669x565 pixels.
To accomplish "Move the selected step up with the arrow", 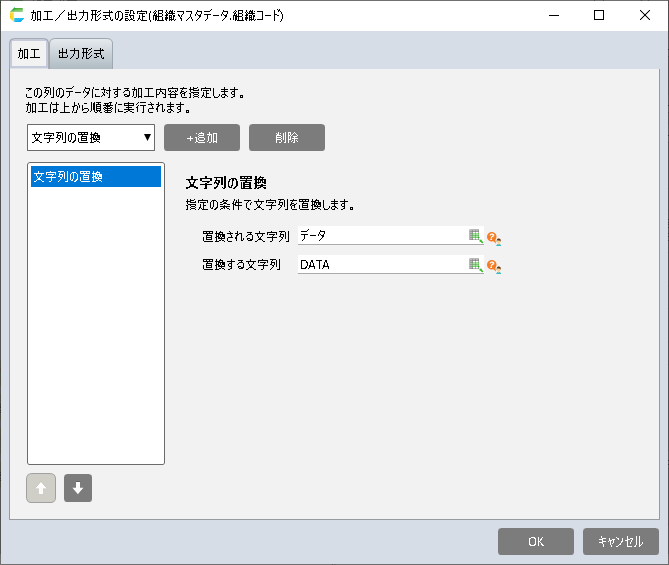I will coord(41,488).
